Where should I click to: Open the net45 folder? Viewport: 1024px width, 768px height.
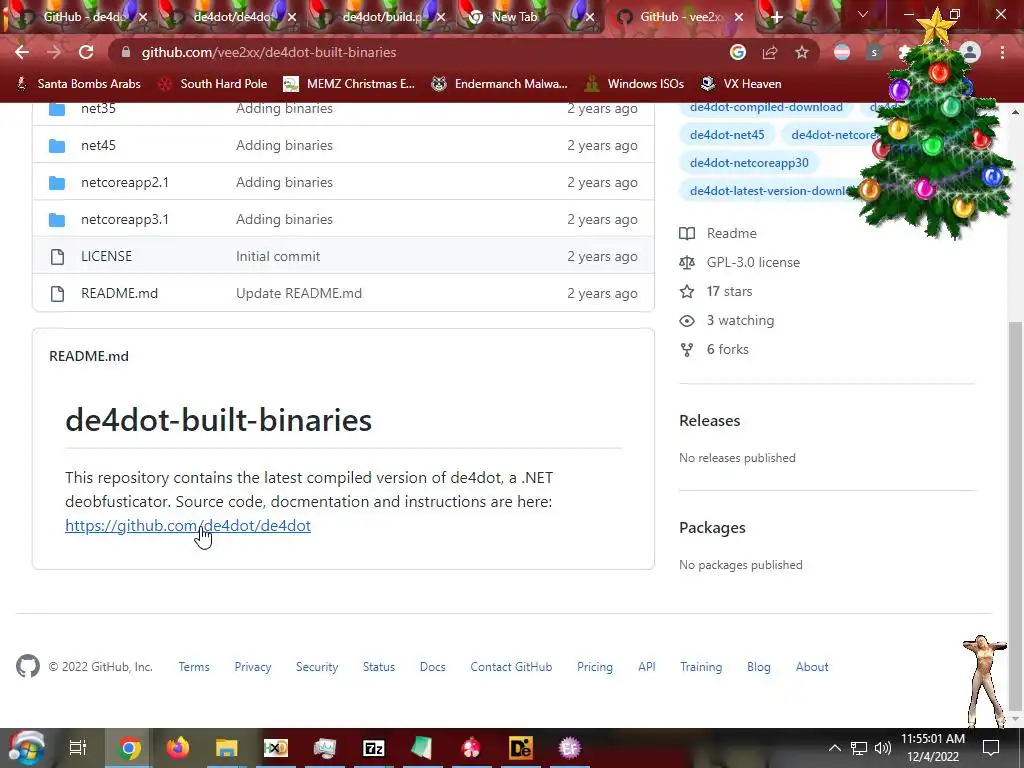click(x=98, y=145)
